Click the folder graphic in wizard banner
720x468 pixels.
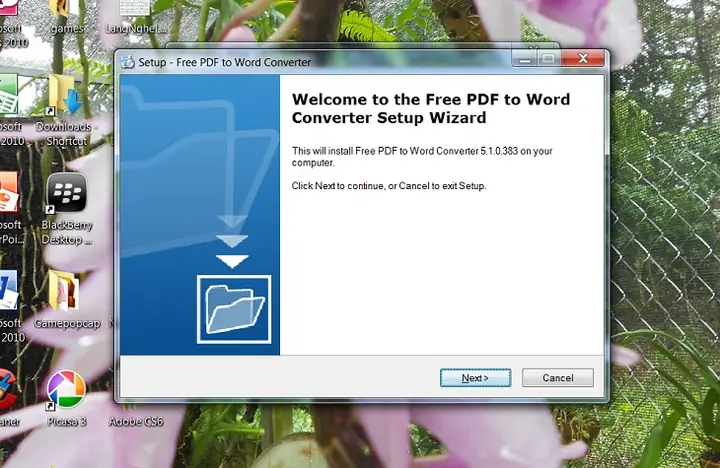point(234,309)
